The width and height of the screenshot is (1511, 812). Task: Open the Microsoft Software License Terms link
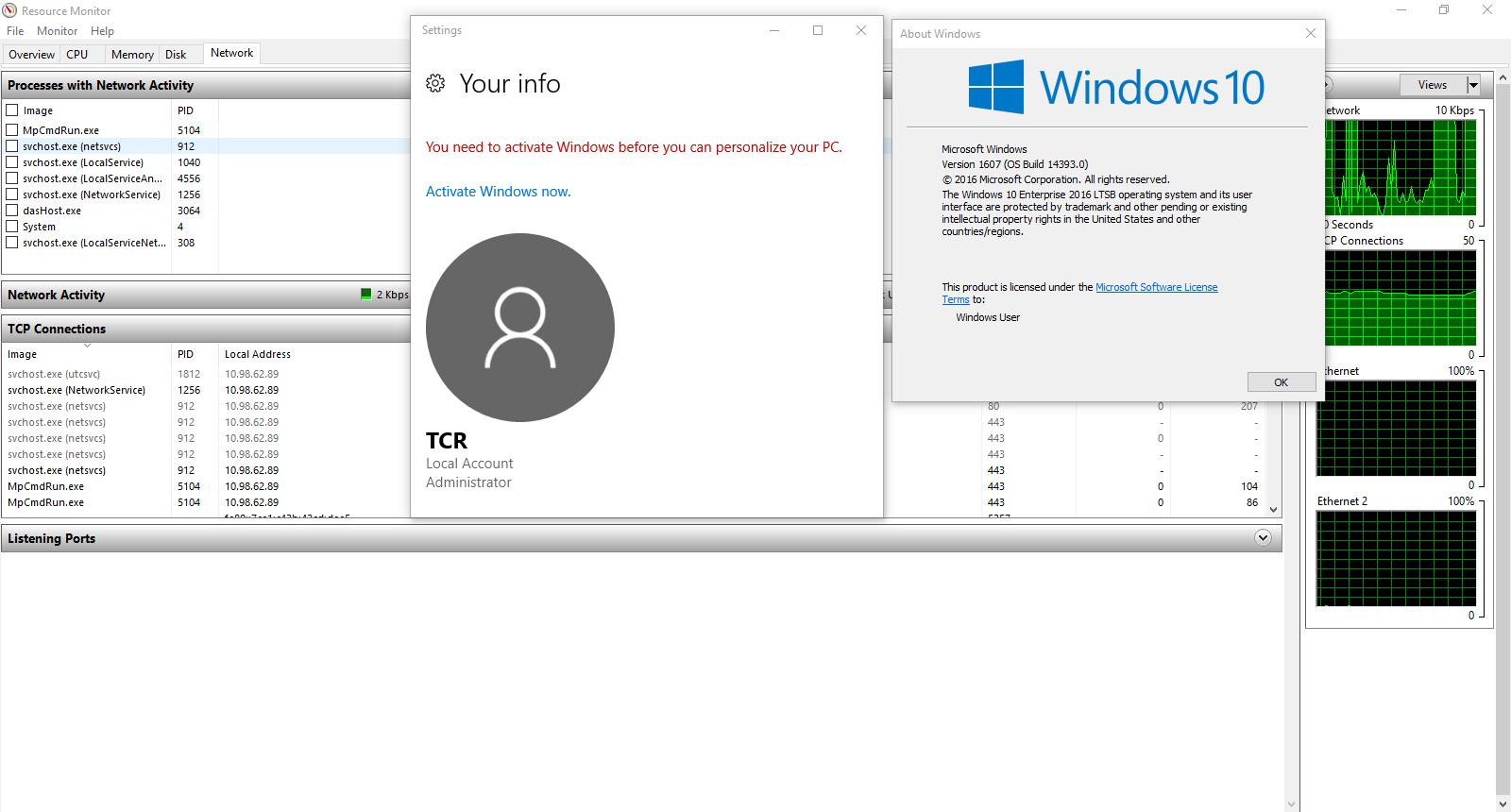coord(1156,287)
